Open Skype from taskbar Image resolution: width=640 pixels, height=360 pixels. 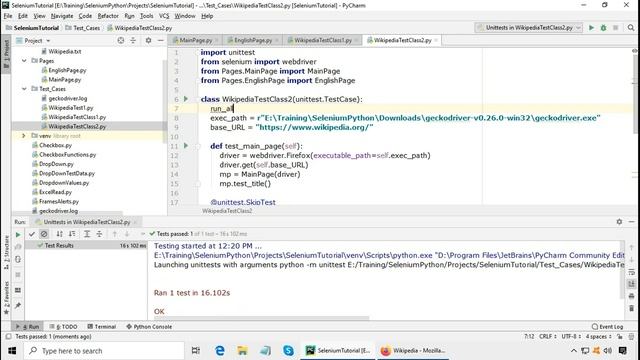pos(288,351)
